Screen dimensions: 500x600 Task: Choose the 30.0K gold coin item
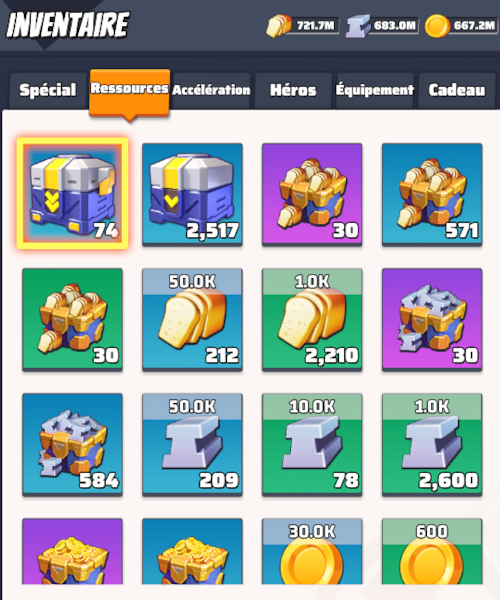[x=312, y=551]
